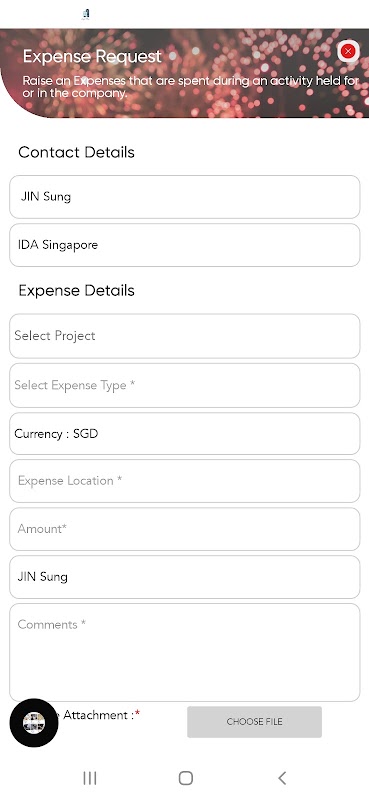
Task: Select the JIN Sung contact name field
Action: point(185,197)
